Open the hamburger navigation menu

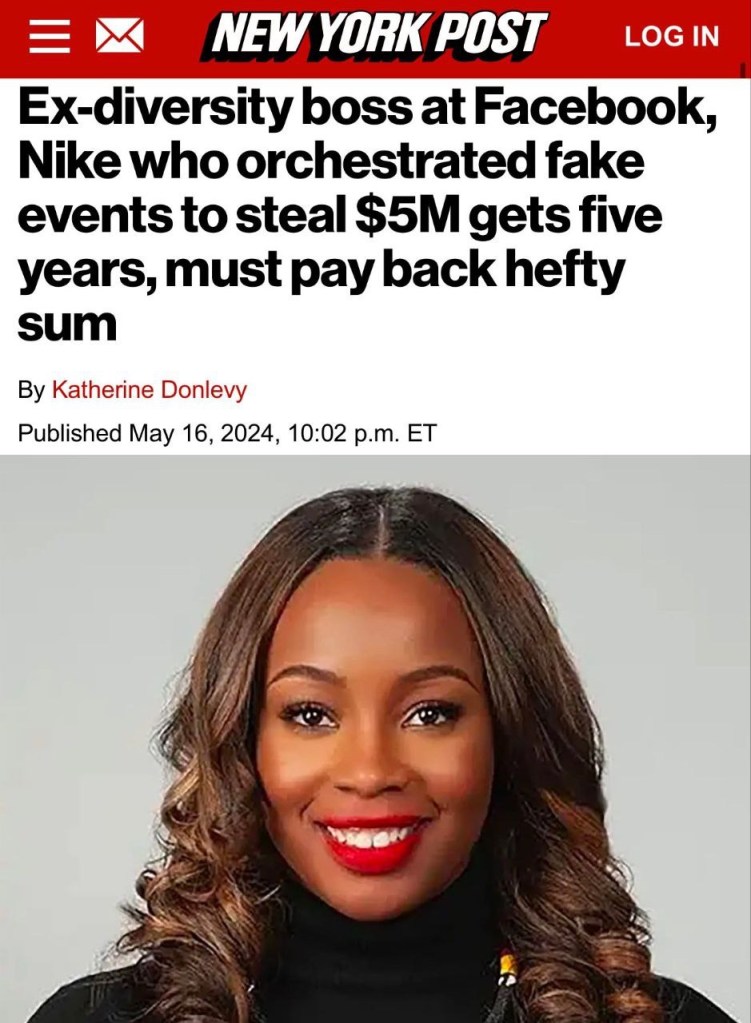(x=50, y=37)
